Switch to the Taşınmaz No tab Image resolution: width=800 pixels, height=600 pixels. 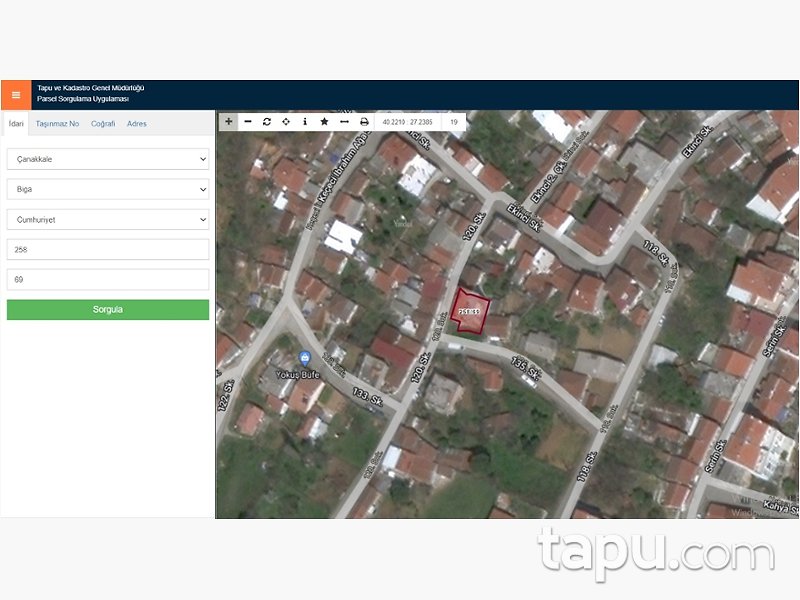click(57, 124)
